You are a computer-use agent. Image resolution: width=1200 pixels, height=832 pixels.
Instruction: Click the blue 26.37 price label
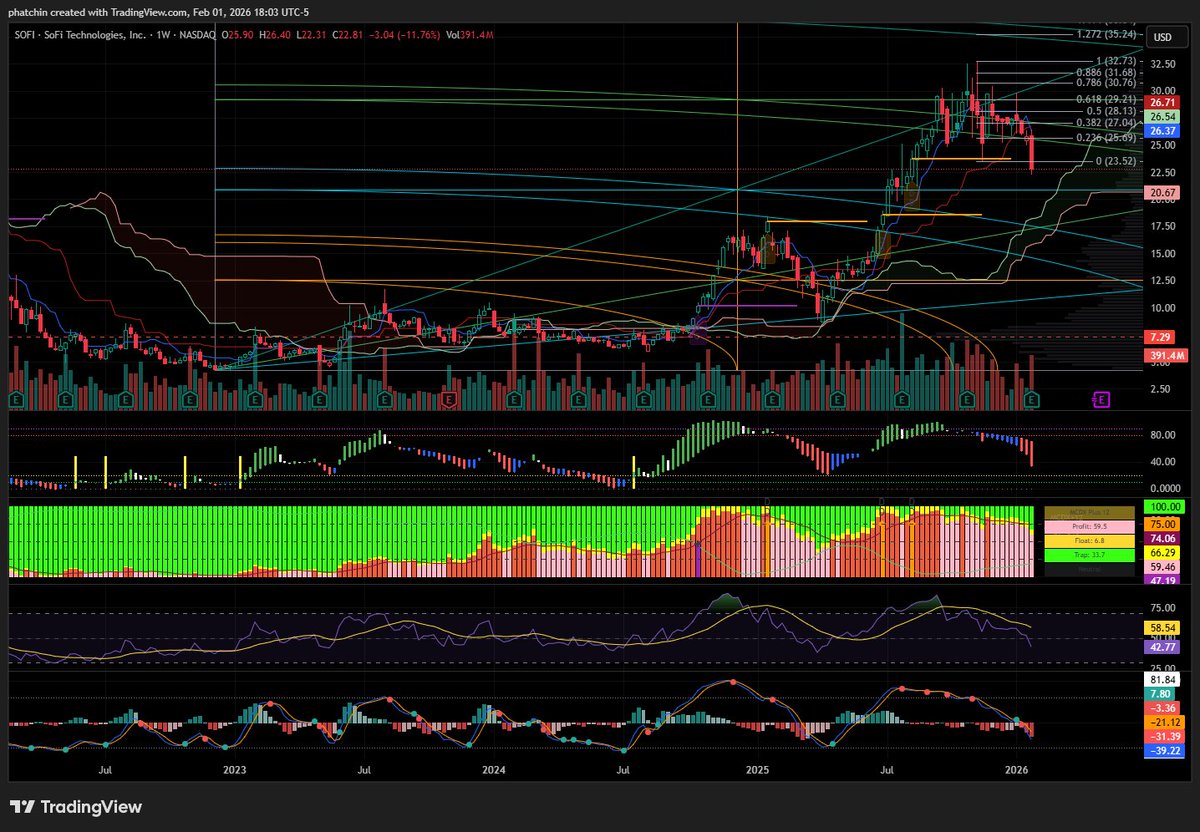1162,131
